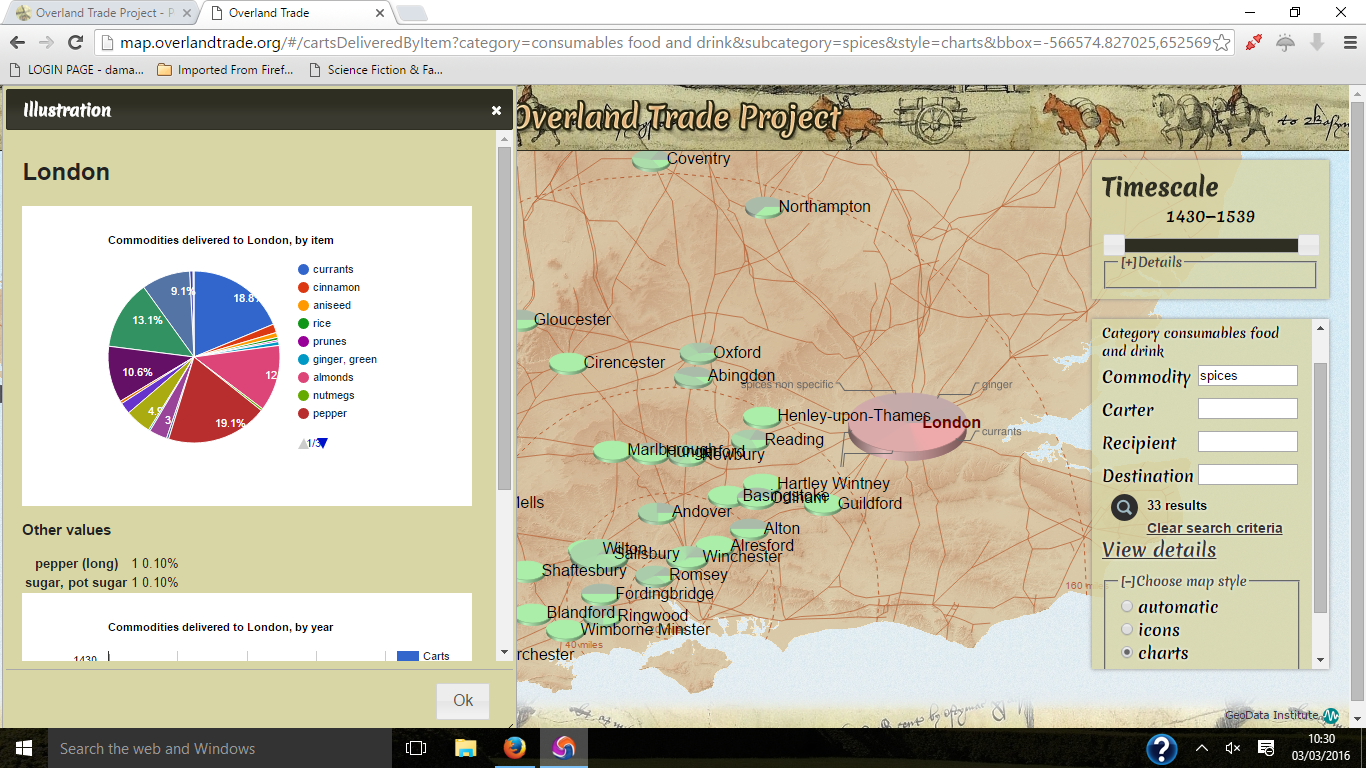Click the Northampton map marker
This screenshot has height=768, width=1366.
click(763, 208)
